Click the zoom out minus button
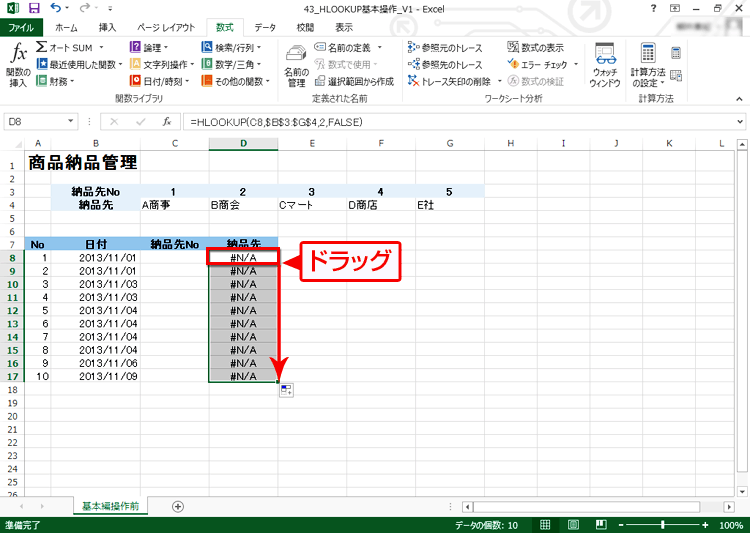This screenshot has height=533, width=750. tap(621, 525)
